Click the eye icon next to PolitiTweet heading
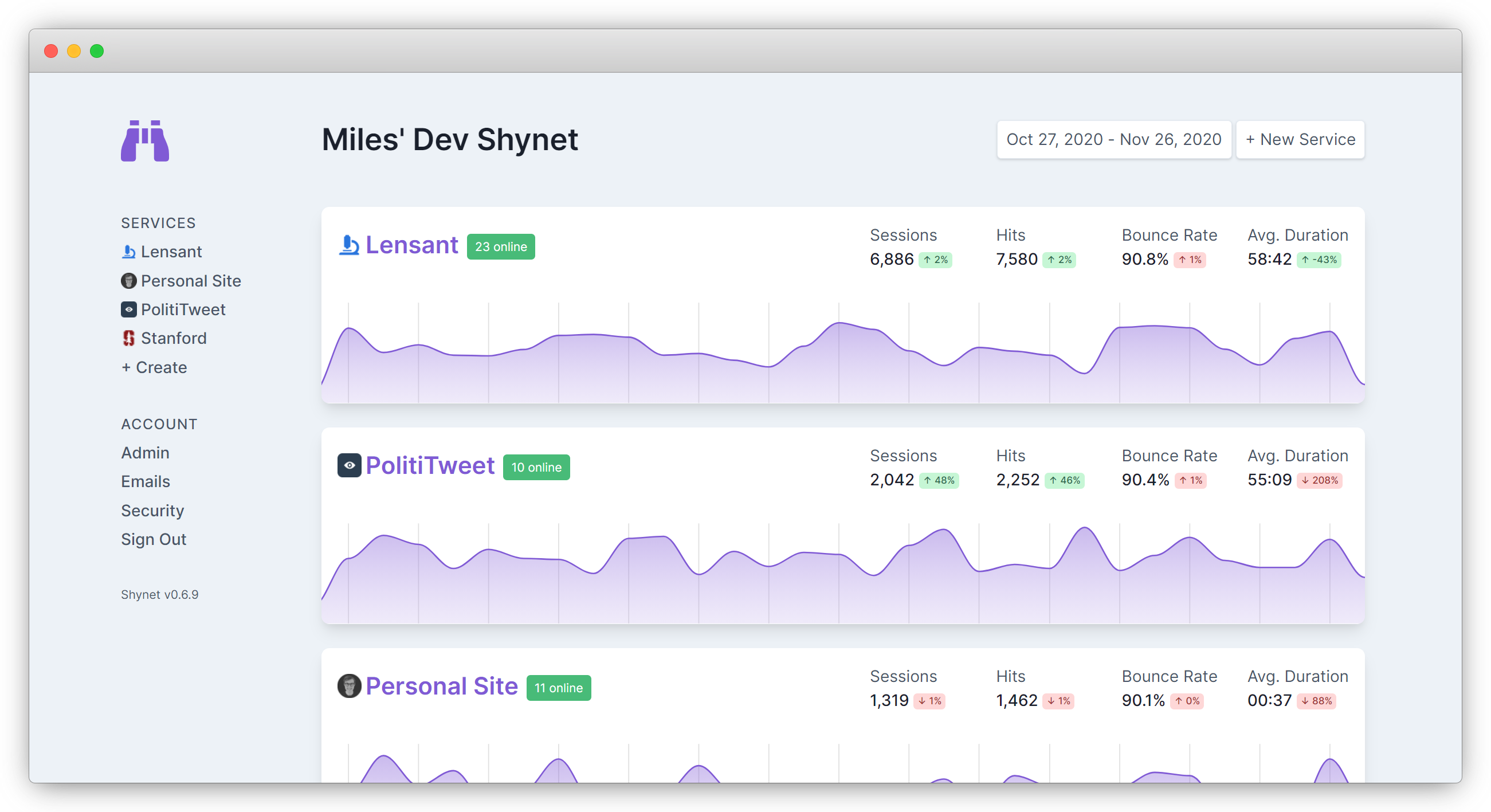 349,465
